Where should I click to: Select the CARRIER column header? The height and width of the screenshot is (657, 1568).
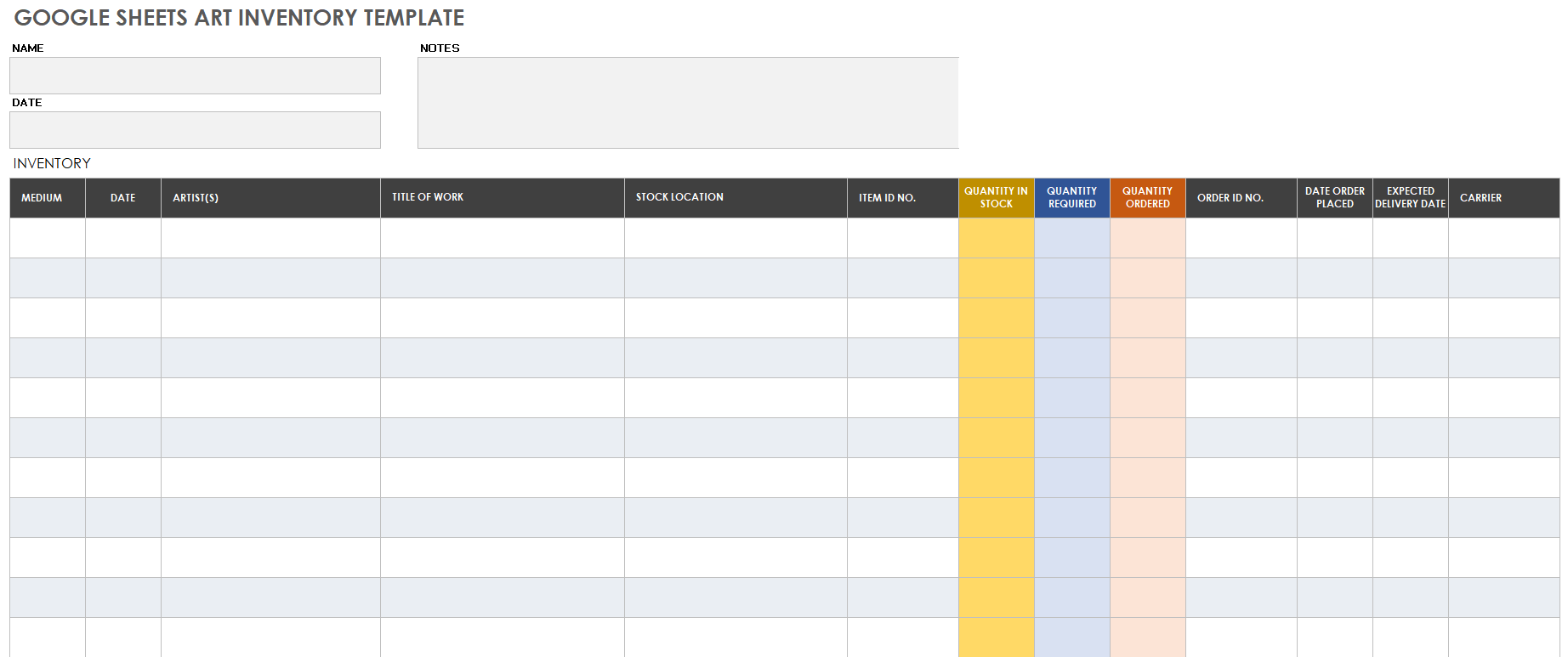point(1504,198)
